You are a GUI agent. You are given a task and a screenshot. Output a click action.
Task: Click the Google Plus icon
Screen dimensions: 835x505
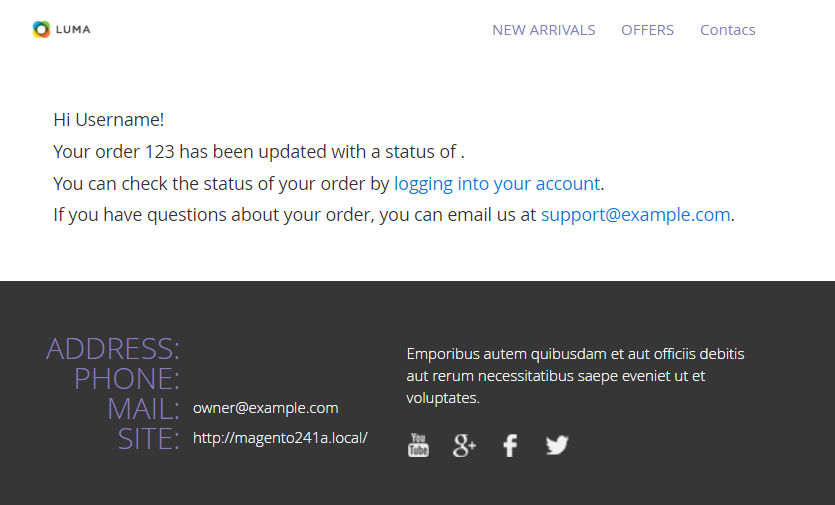464,445
